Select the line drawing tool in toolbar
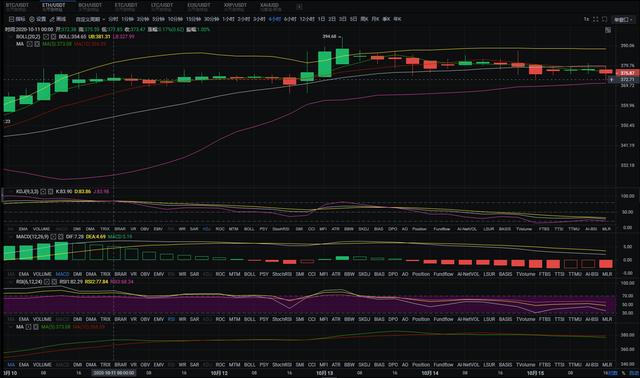The image size is (640, 378). coord(58,19)
